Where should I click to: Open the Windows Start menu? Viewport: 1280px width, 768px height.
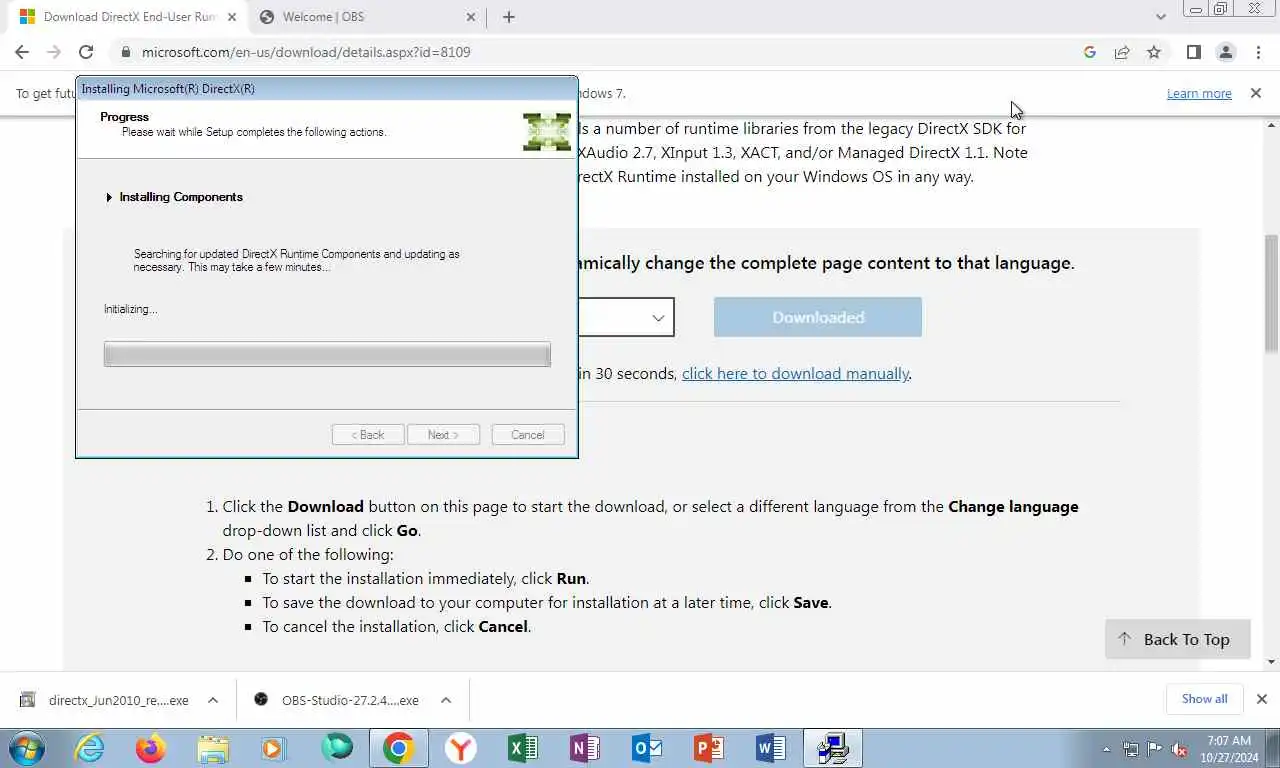[25, 748]
